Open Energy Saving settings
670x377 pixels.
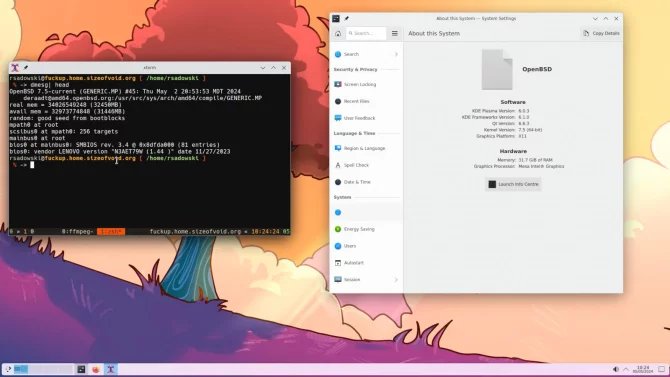366,229
